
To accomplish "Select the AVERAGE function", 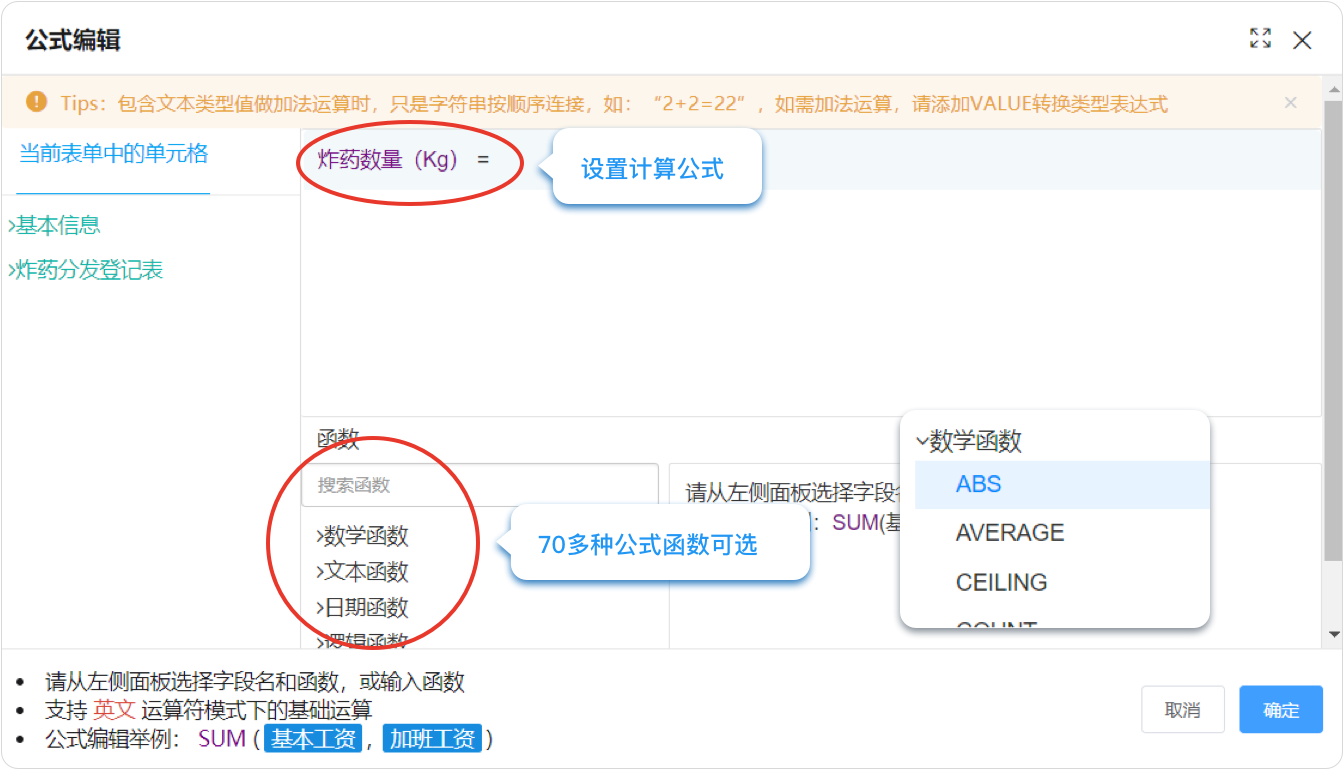I will point(1009,533).
